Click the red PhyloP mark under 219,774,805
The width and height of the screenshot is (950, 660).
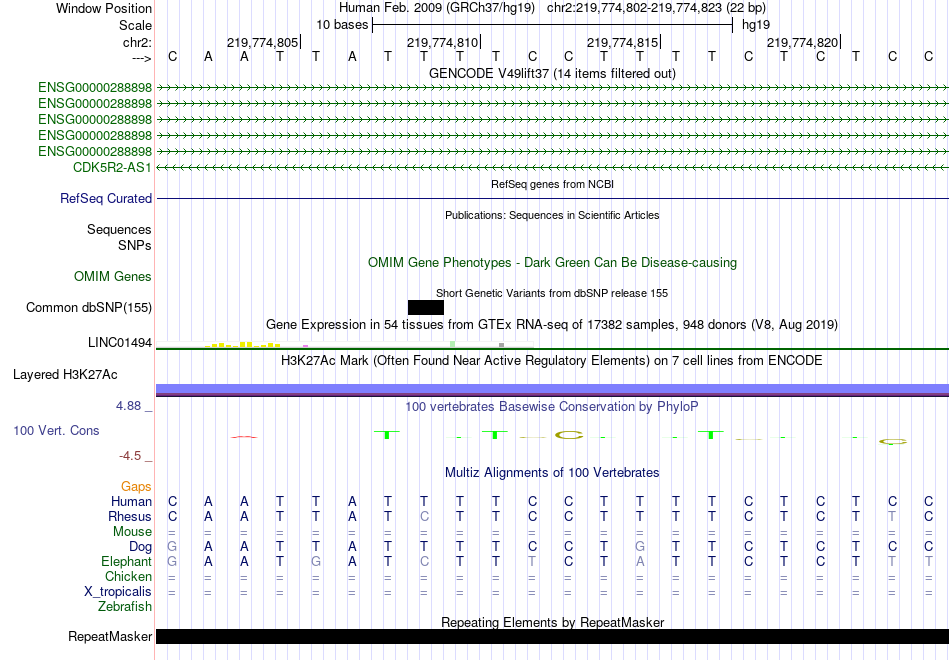[x=244, y=437]
